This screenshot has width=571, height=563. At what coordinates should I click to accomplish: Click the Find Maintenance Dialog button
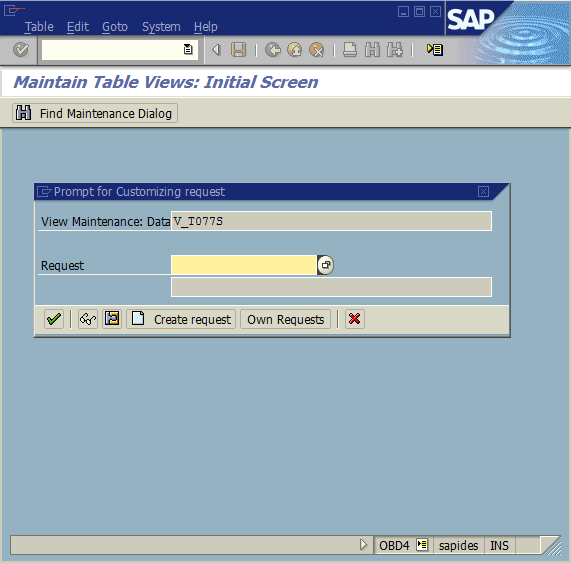[x=95, y=113]
